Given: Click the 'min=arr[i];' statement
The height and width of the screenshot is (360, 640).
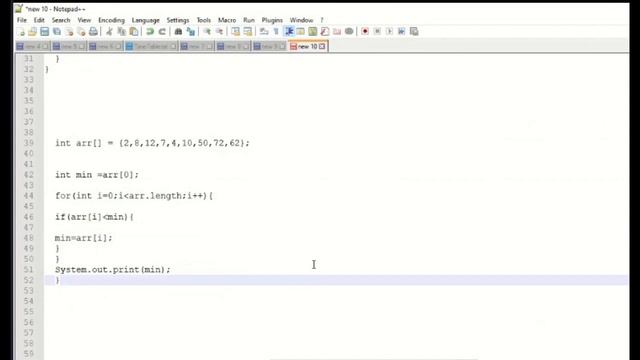Looking at the screenshot, I should pos(84,238).
